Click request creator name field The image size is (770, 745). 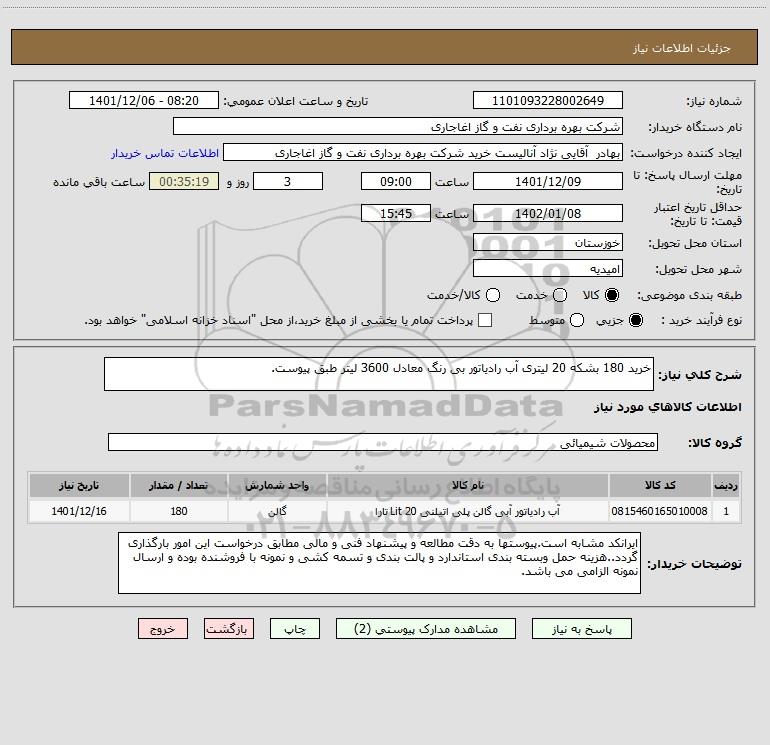click(x=423, y=153)
